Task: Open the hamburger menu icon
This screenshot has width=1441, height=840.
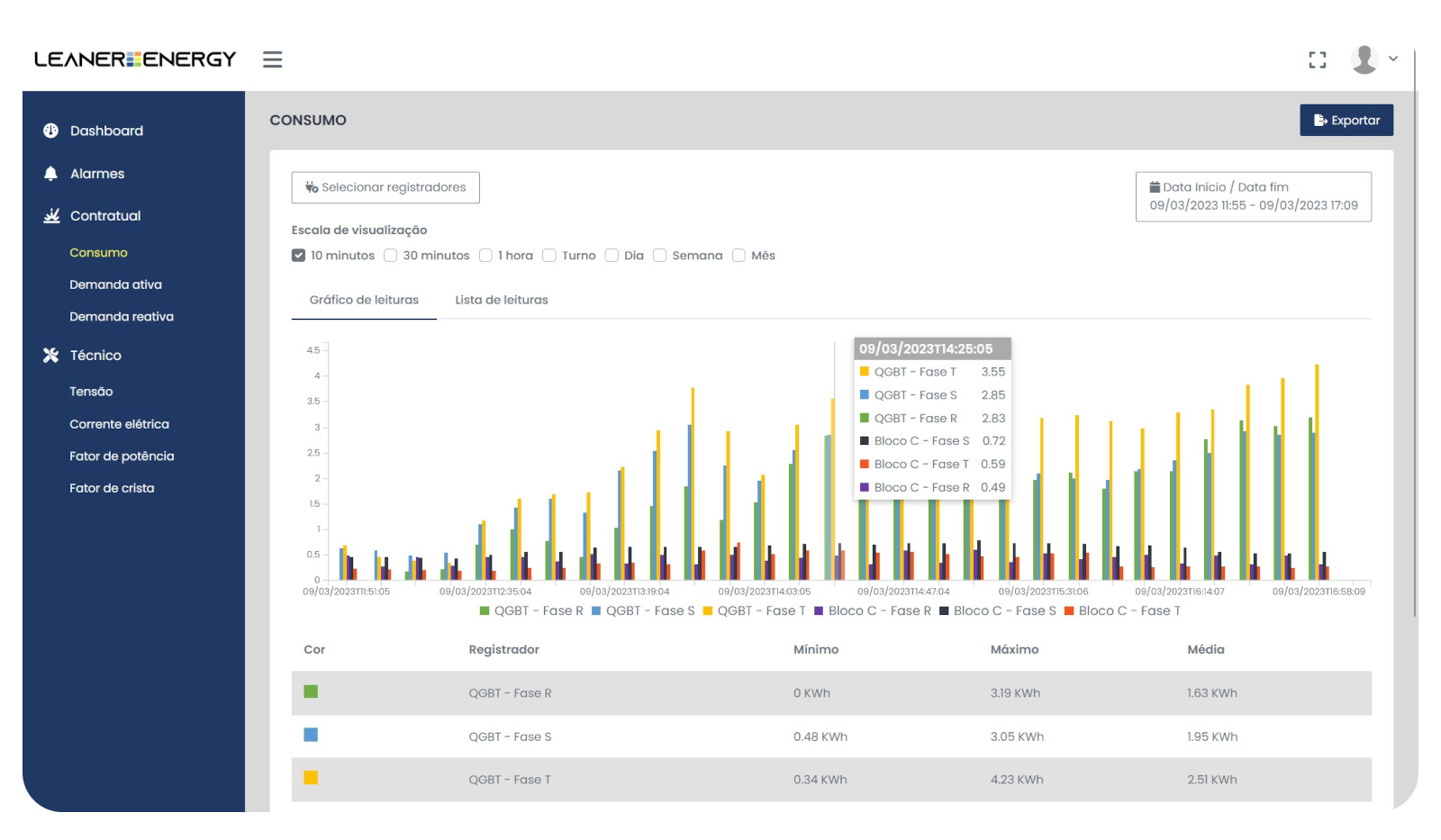Action: click(x=272, y=59)
